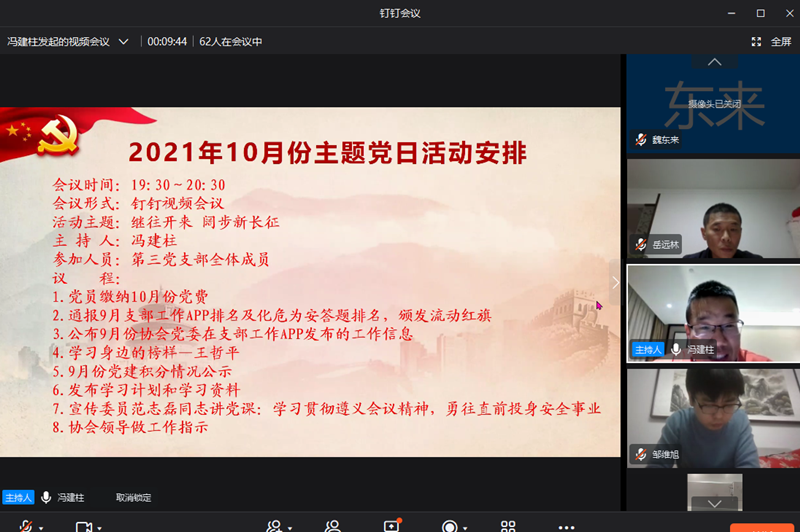This screenshot has height=532, width=800.
Task: Open the more options ellipsis menu
Action: pyautogui.click(x=566, y=526)
